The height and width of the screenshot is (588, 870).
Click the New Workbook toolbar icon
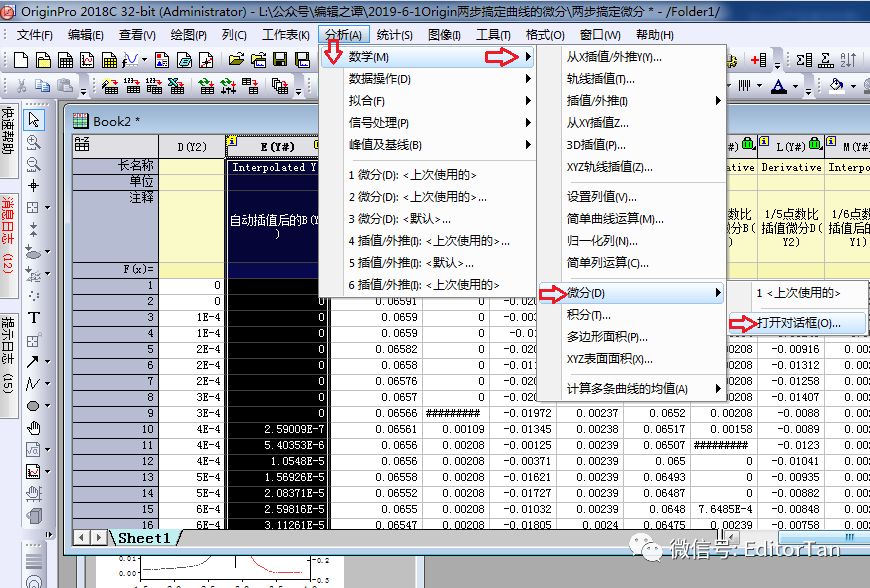pyautogui.click(x=65, y=59)
